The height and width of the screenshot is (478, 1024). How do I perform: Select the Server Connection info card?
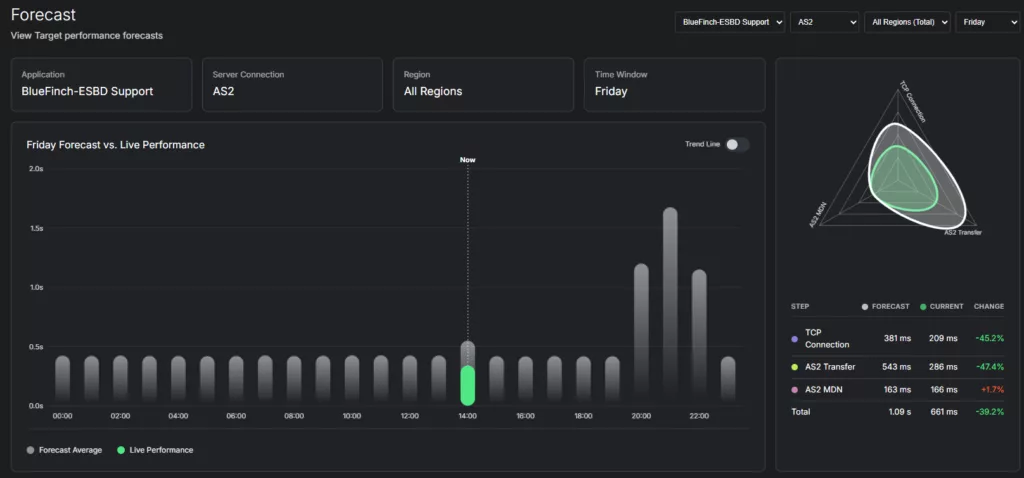(x=291, y=83)
